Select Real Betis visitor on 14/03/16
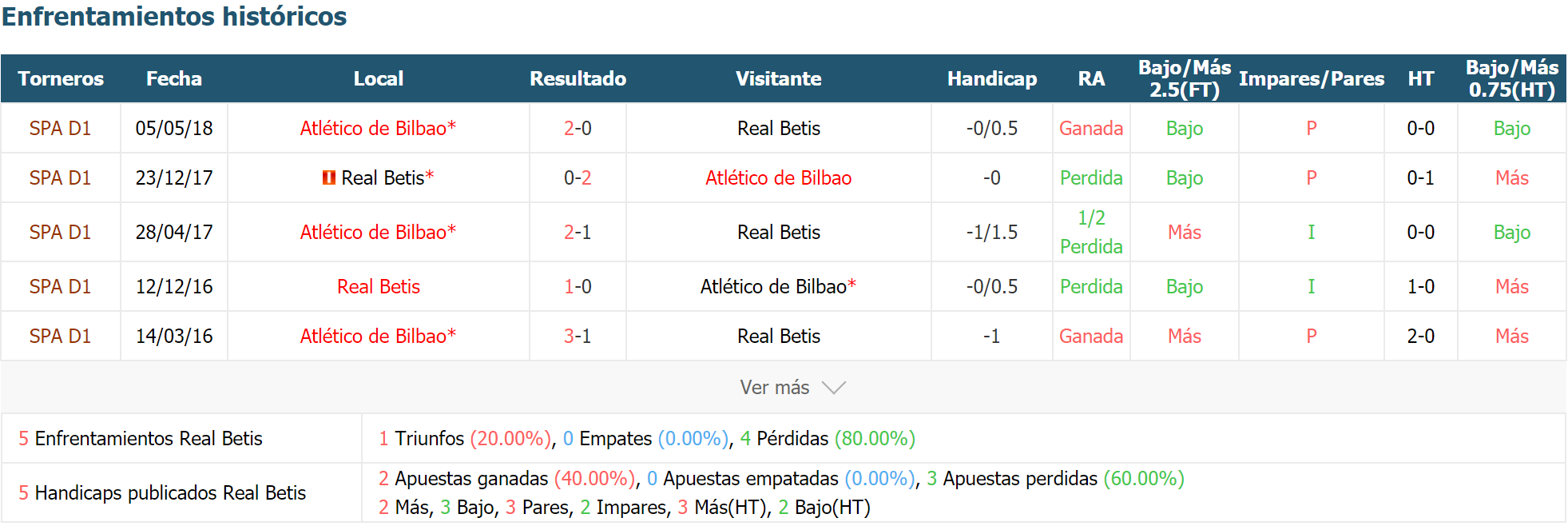 [778, 336]
